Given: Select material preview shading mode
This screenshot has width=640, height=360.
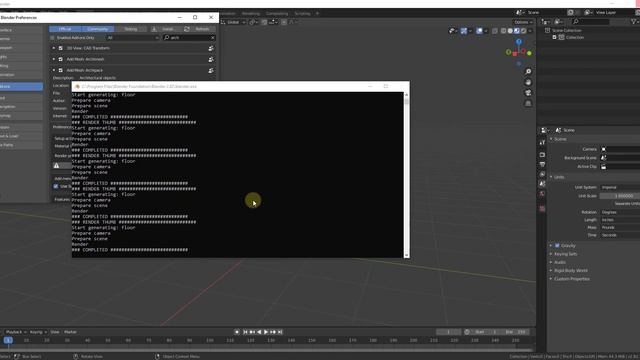Looking at the screenshot, I should tap(517, 31).
